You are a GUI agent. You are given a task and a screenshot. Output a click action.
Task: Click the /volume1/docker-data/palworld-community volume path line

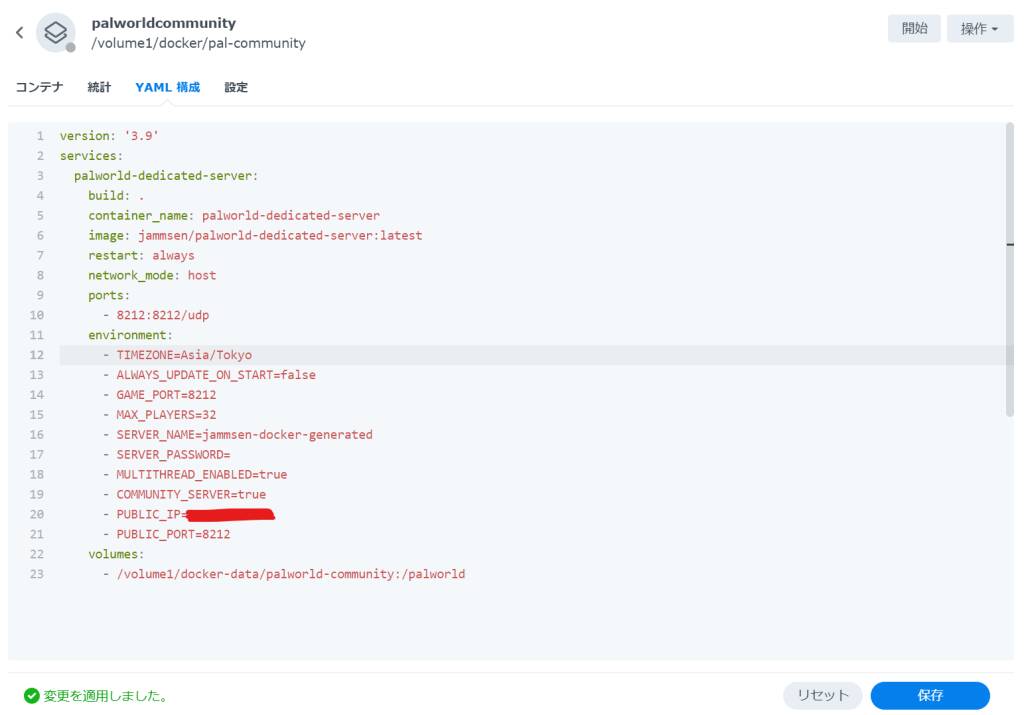(x=284, y=574)
